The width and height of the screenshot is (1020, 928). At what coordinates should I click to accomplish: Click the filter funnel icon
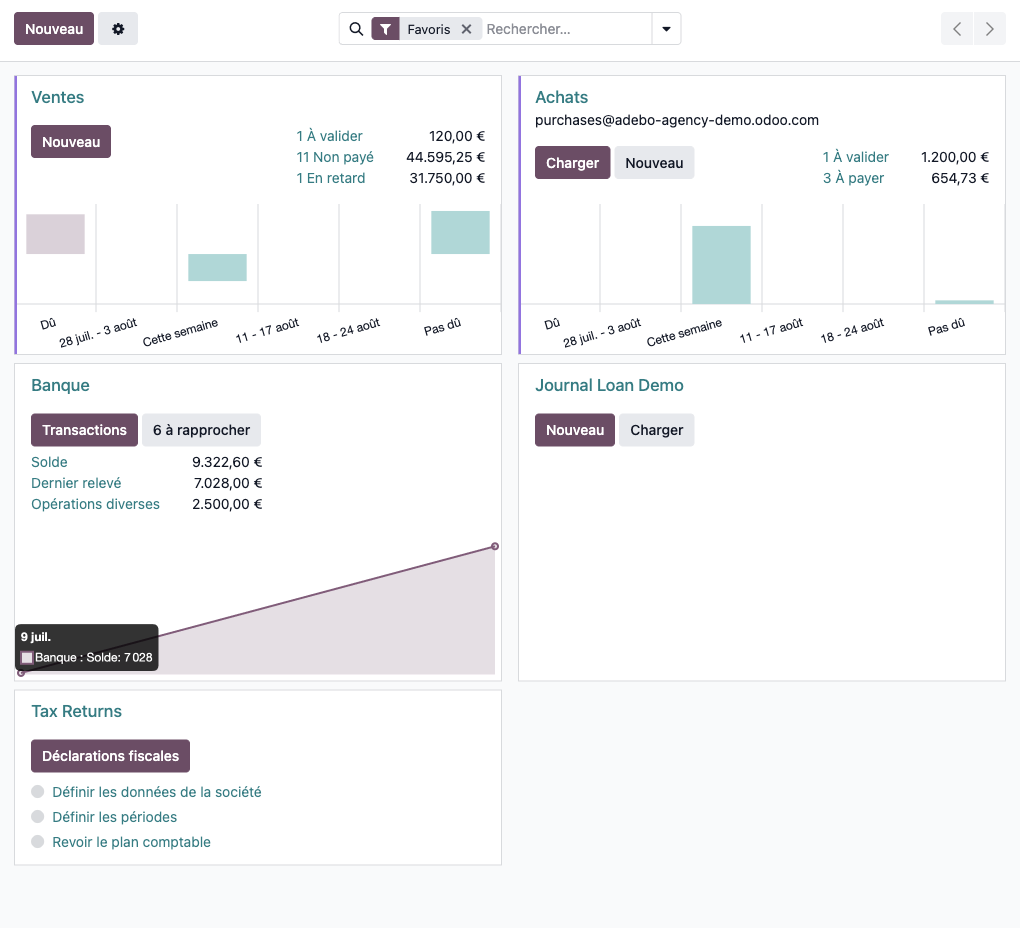coord(385,29)
